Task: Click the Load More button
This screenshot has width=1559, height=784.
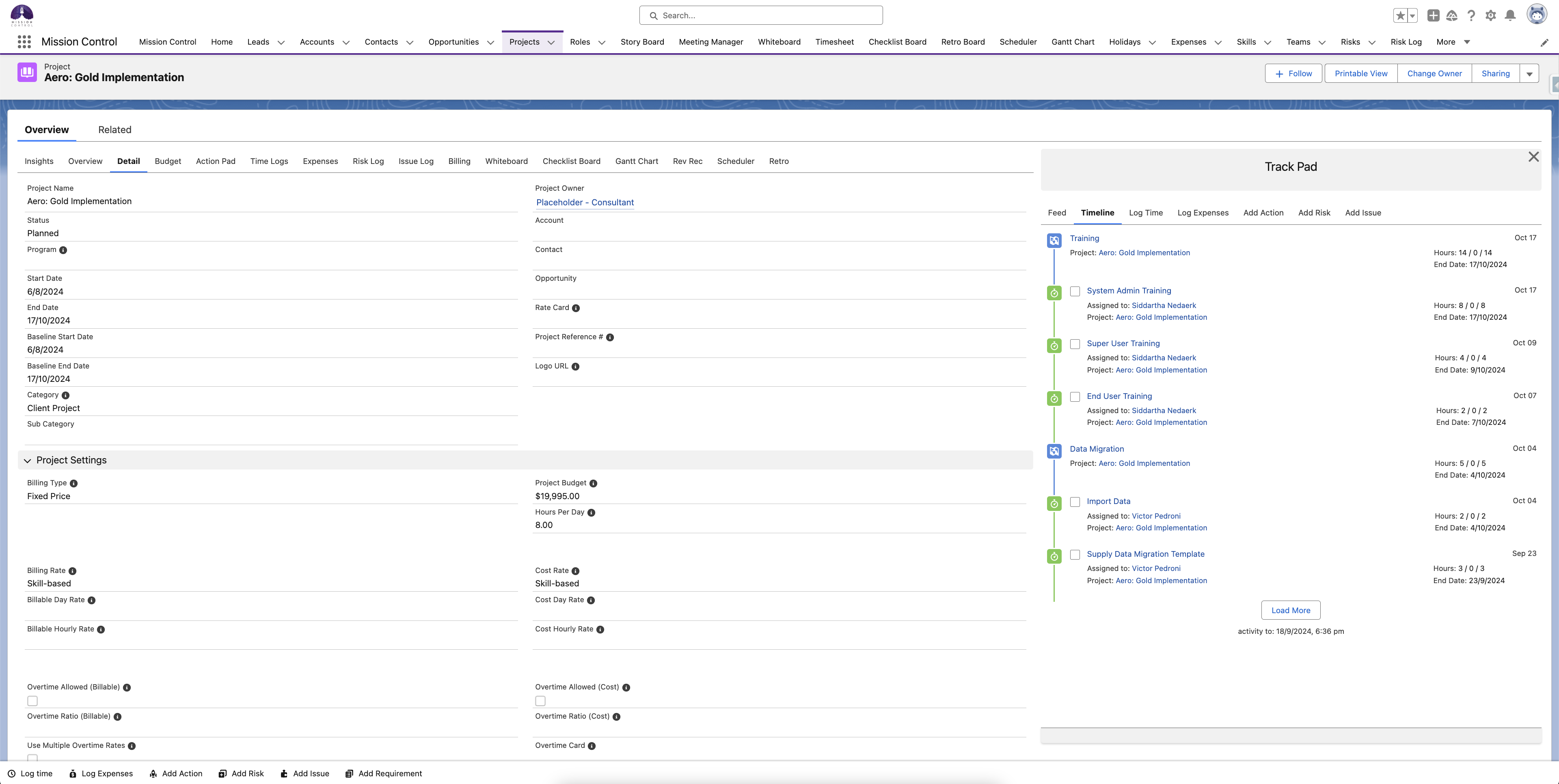Action: [1290, 610]
